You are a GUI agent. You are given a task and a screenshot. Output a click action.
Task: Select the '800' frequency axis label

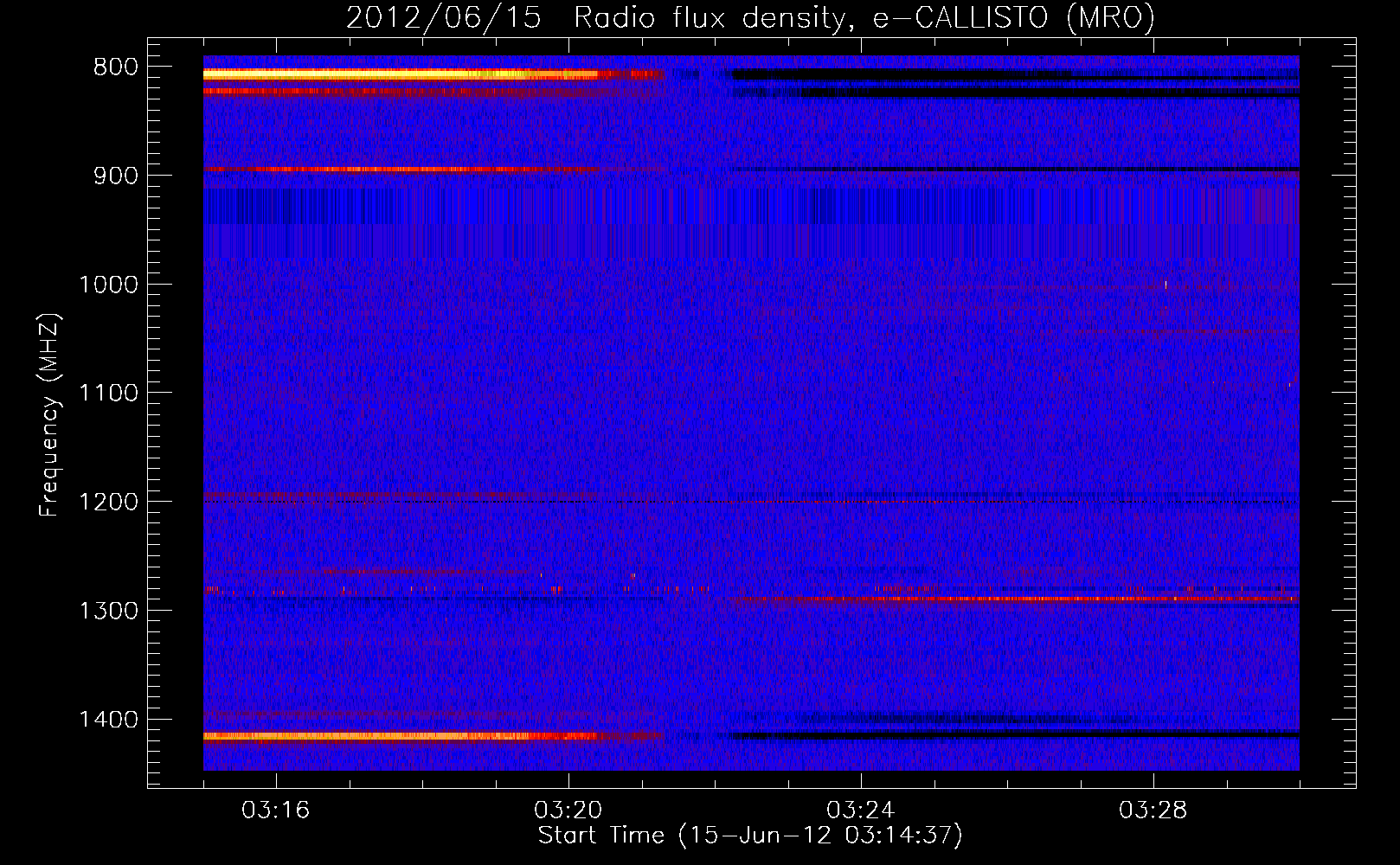tap(116, 67)
